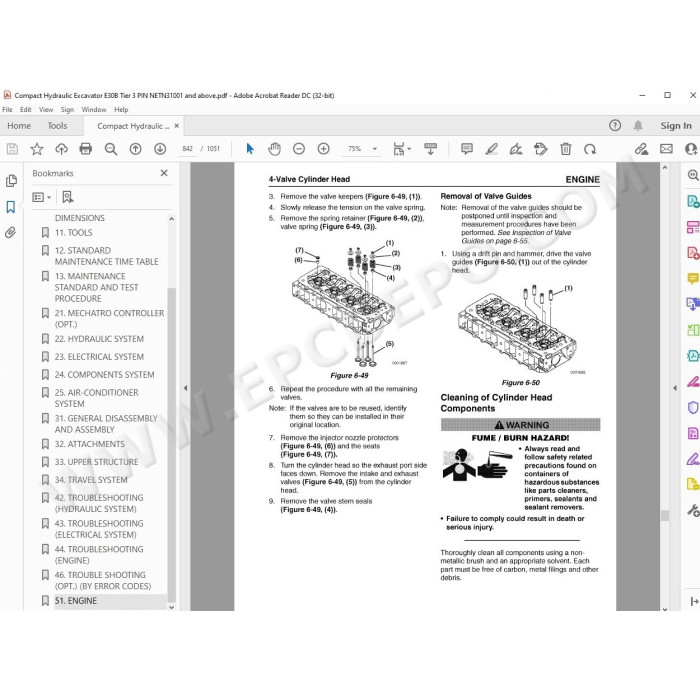
Task: Add the document to starred files
Action: click(x=37, y=149)
